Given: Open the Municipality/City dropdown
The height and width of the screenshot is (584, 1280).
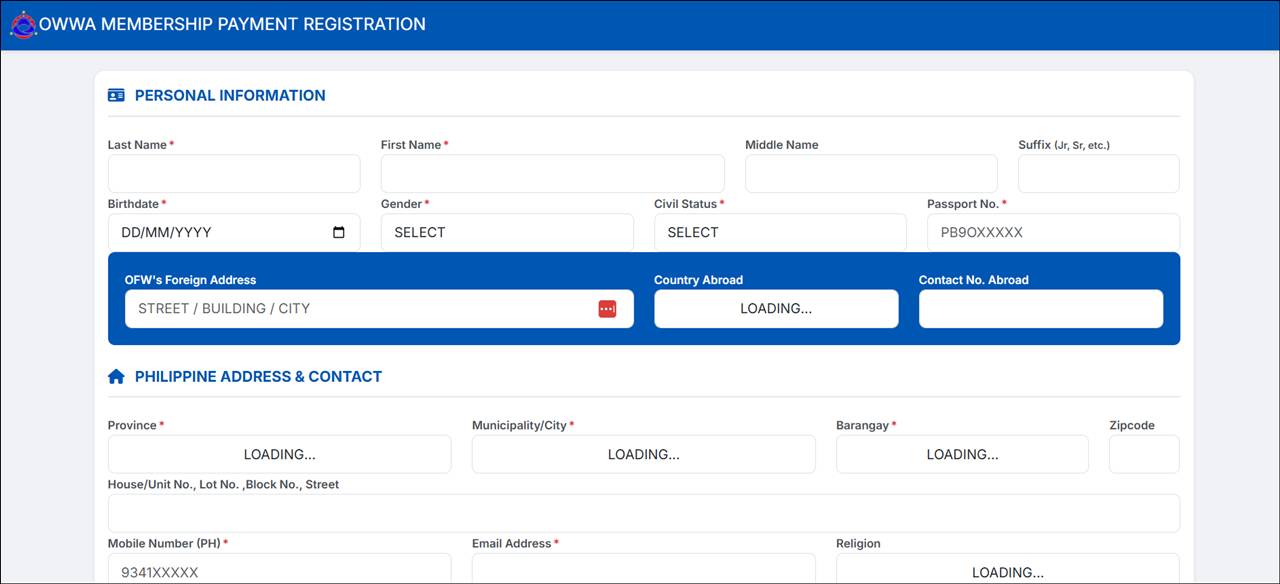Looking at the screenshot, I should click(x=644, y=454).
